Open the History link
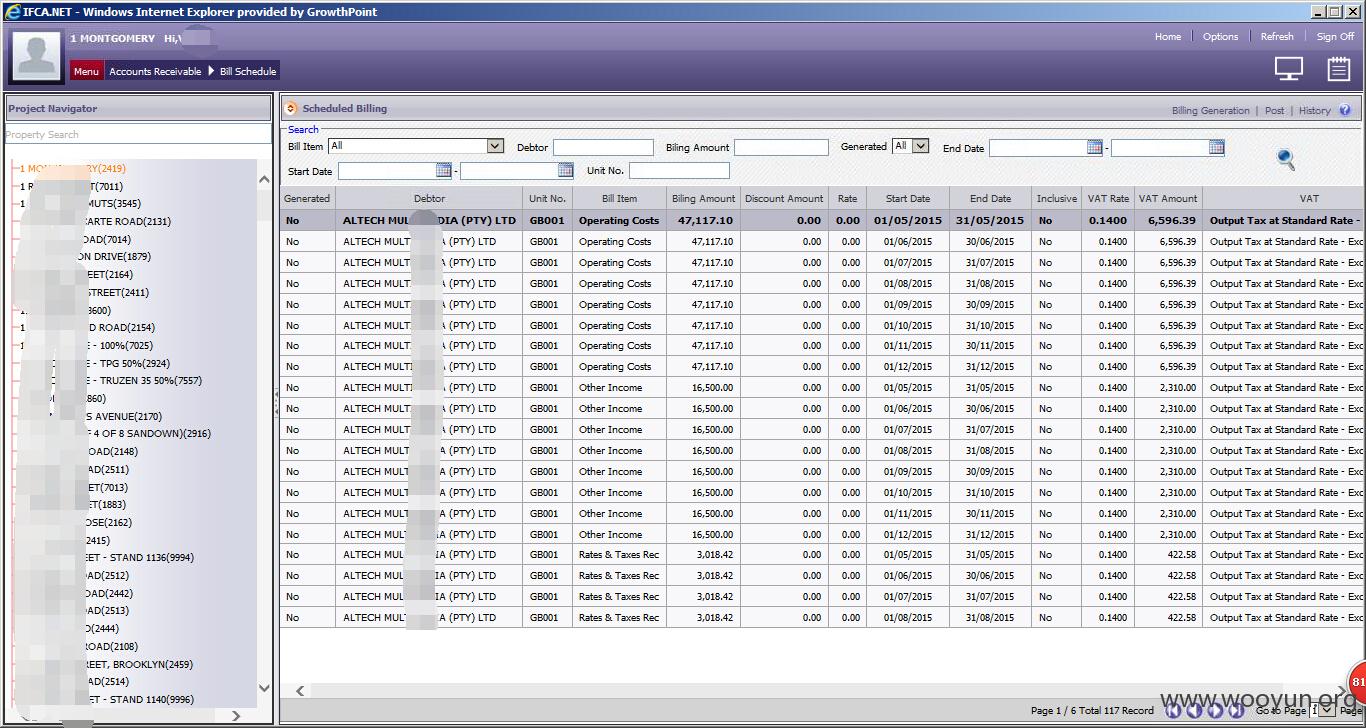1366x728 pixels. click(1314, 110)
